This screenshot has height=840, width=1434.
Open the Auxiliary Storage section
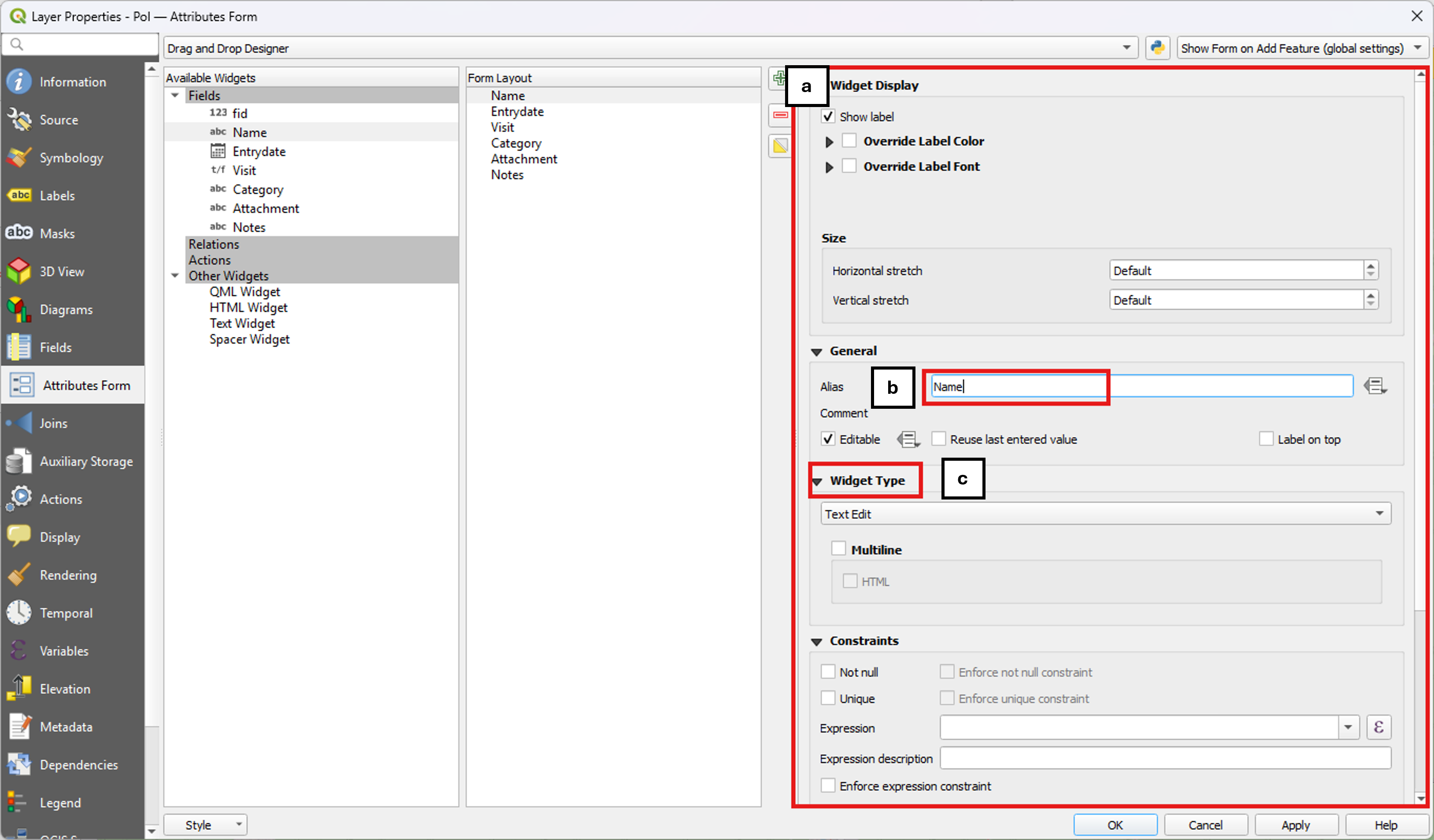[x=86, y=462]
